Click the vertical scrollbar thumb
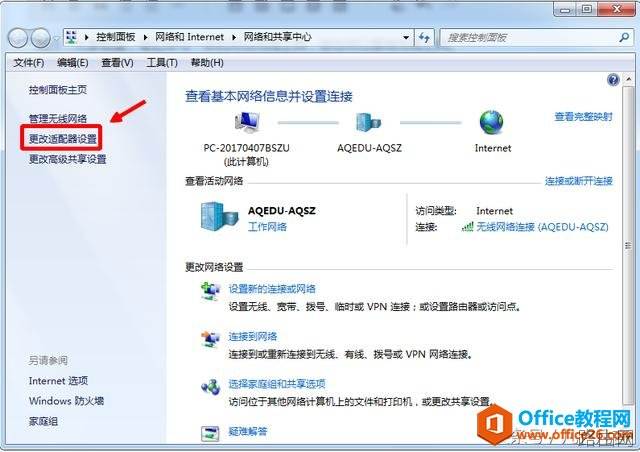 [629, 245]
